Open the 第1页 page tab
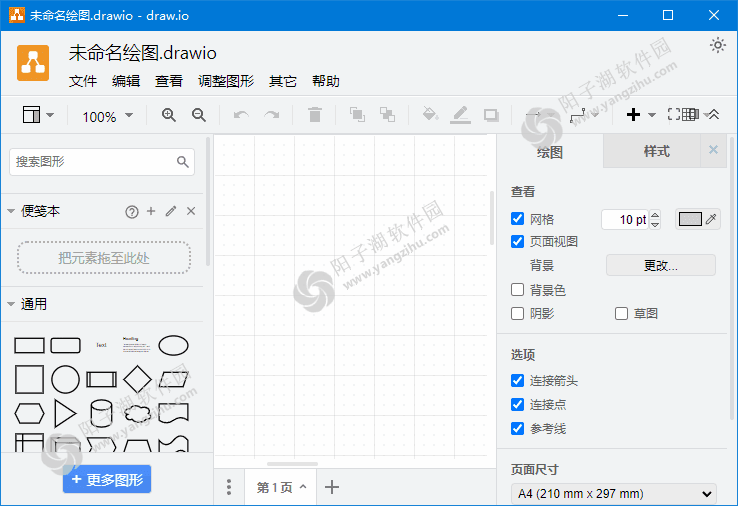Screen dimensions: 738x506 point(281,487)
